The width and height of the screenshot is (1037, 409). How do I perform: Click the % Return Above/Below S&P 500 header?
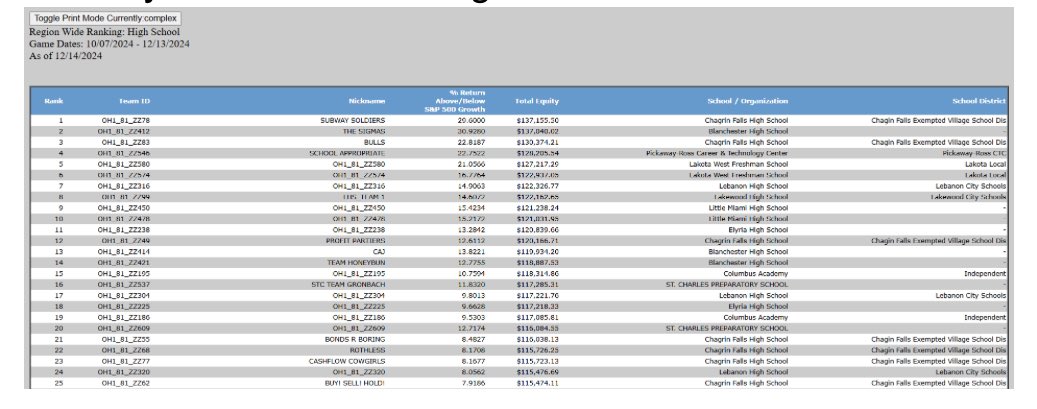pos(455,101)
